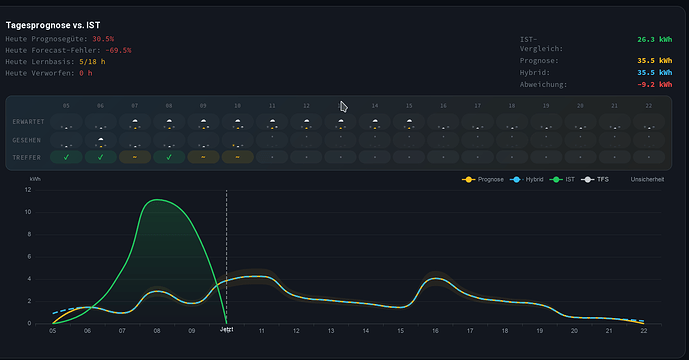The height and width of the screenshot is (360, 689).
Task: Toggle the Hybrid series in chart legend
Action: (526, 179)
